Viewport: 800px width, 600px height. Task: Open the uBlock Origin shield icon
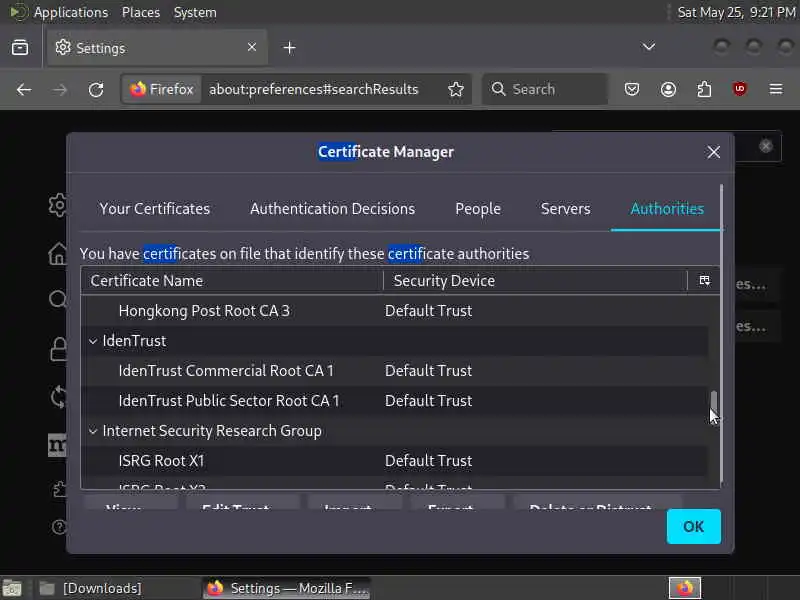tap(740, 89)
